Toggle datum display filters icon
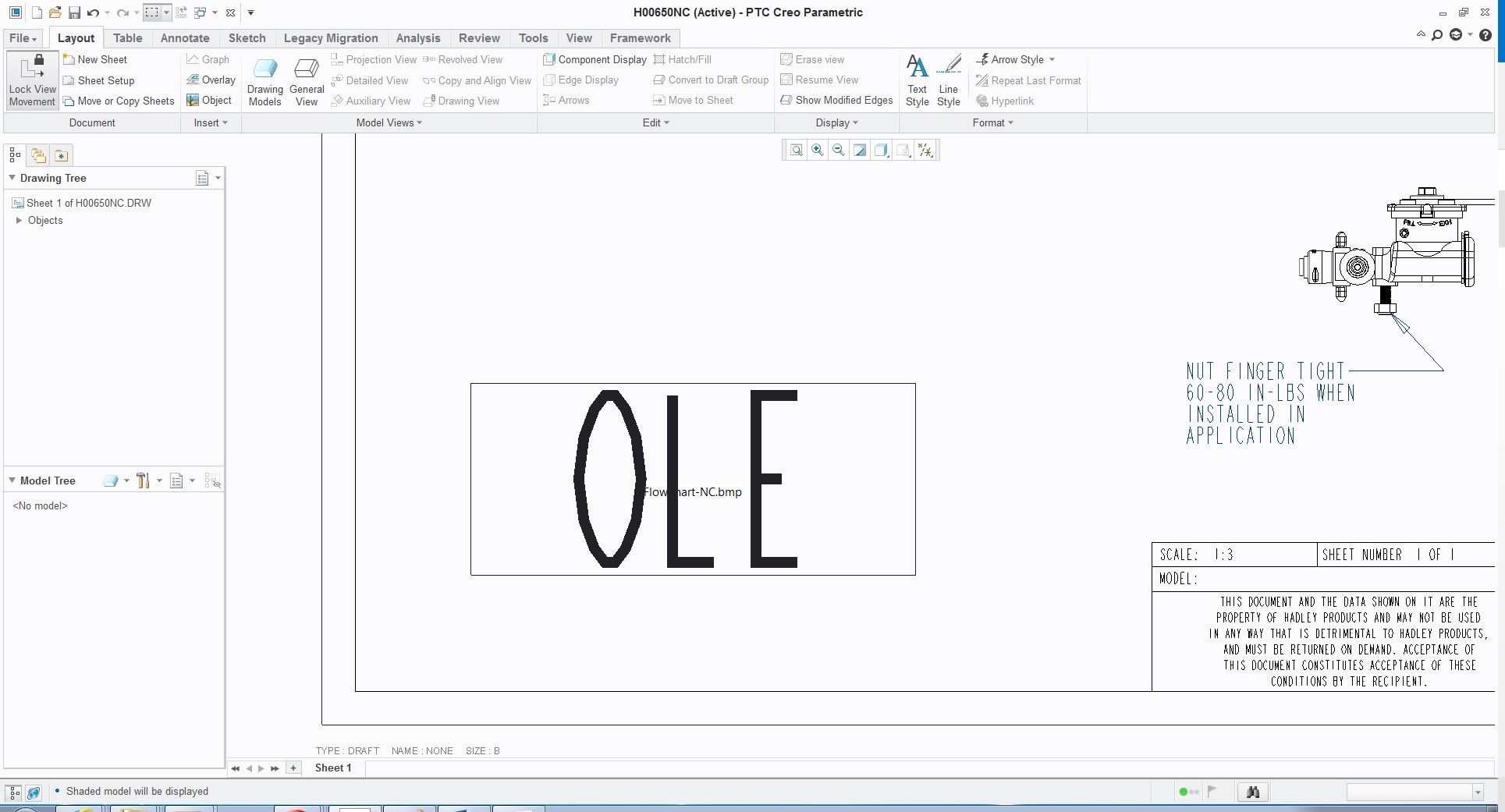1505x812 pixels. [925, 150]
